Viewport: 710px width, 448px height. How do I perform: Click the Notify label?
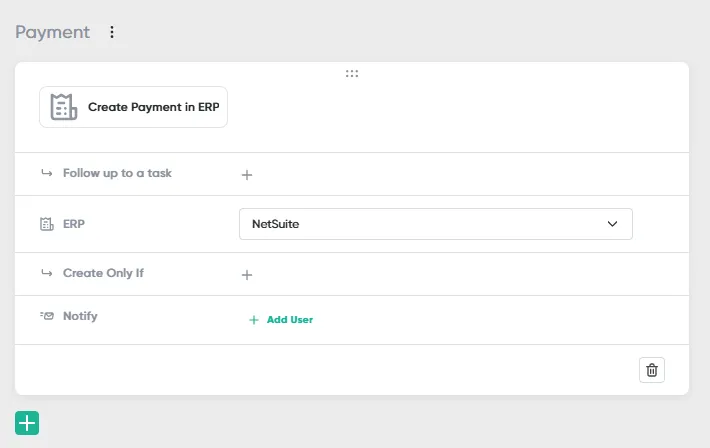[80, 316]
